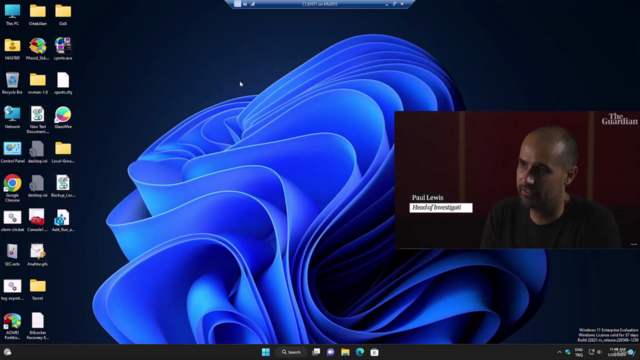Open the Windows Start menu
The width and height of the screenshot is (640, 360).
266,352
